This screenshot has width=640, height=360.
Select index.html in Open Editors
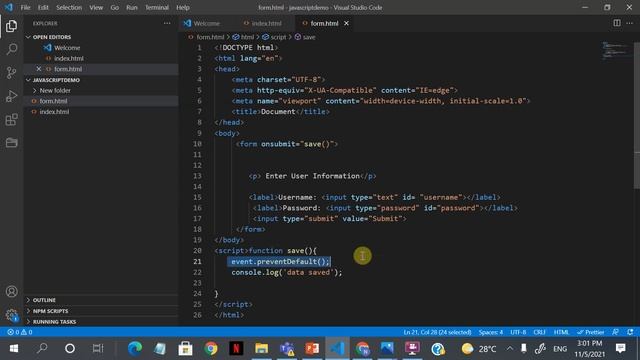(x=69, y=58)
